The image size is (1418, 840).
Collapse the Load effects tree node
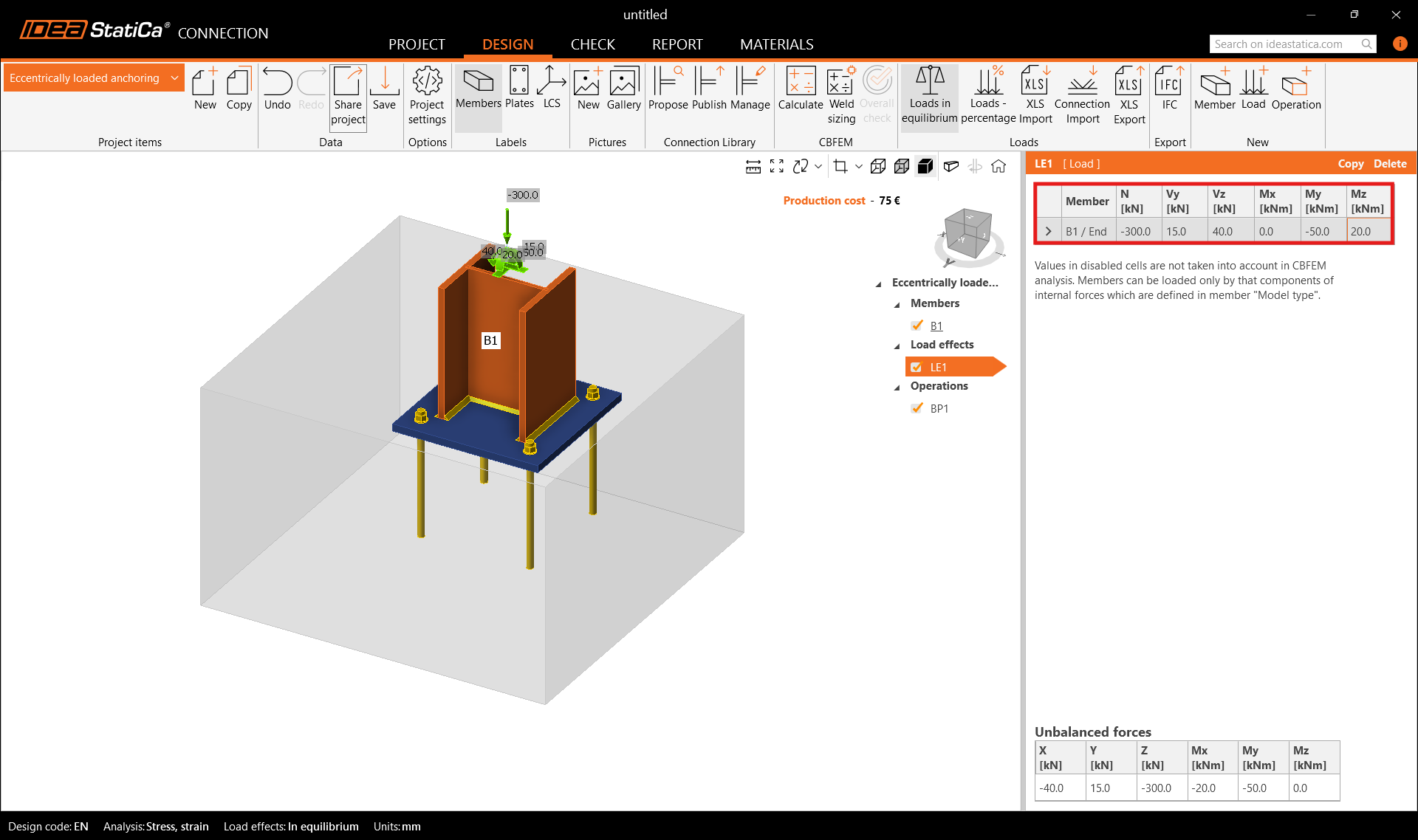(x=897, y=345)
